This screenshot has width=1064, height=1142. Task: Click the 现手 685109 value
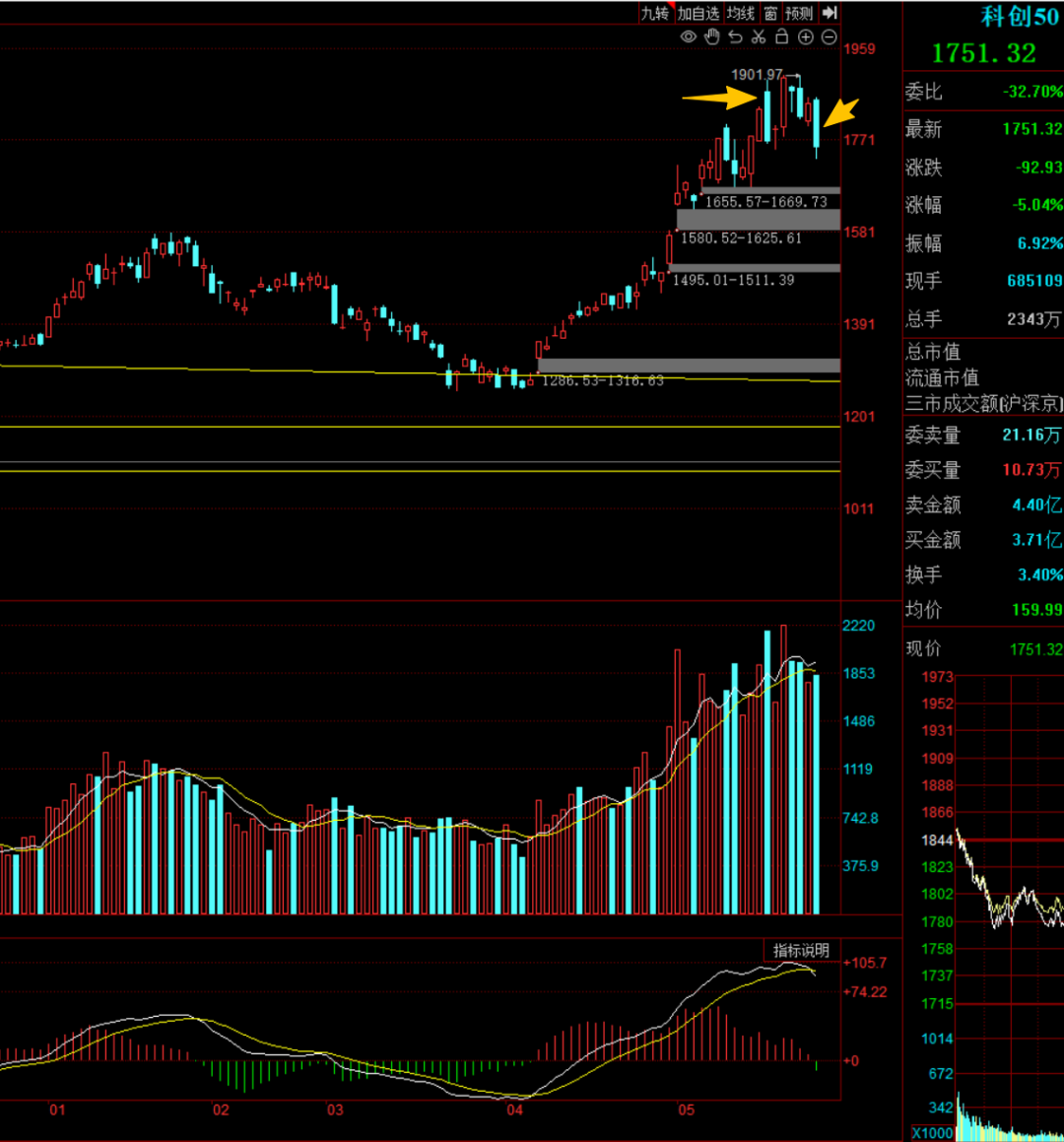pos(1034,281)
